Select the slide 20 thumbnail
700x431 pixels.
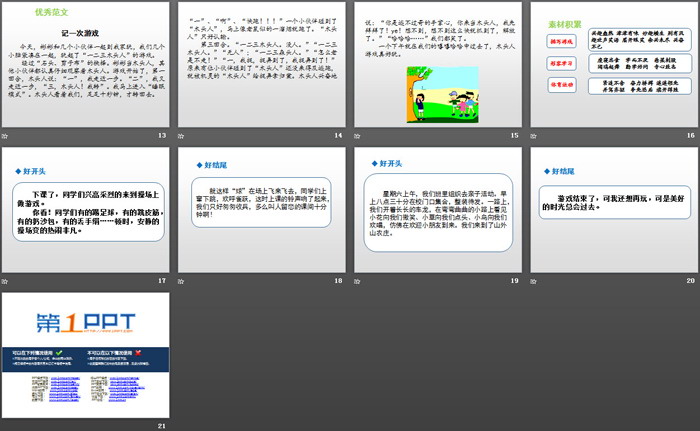click(612, 211)
